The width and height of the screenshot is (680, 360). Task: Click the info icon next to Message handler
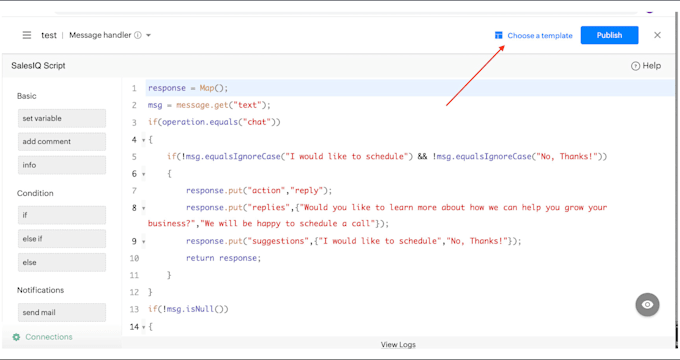[137, 35]
